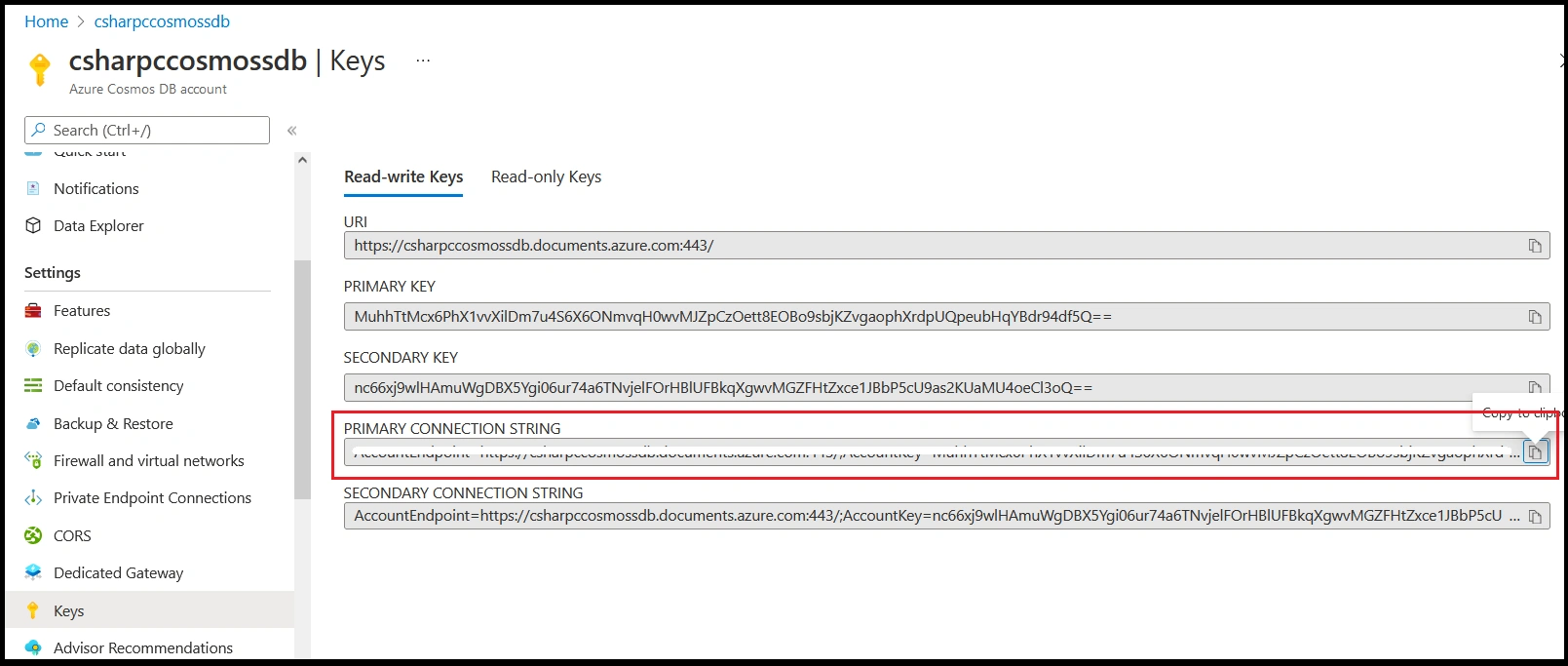This screenshot has width=1568, height=666.
Task: Click the 'Azure Cosmos DB account' subtitle
Action: 148,89
